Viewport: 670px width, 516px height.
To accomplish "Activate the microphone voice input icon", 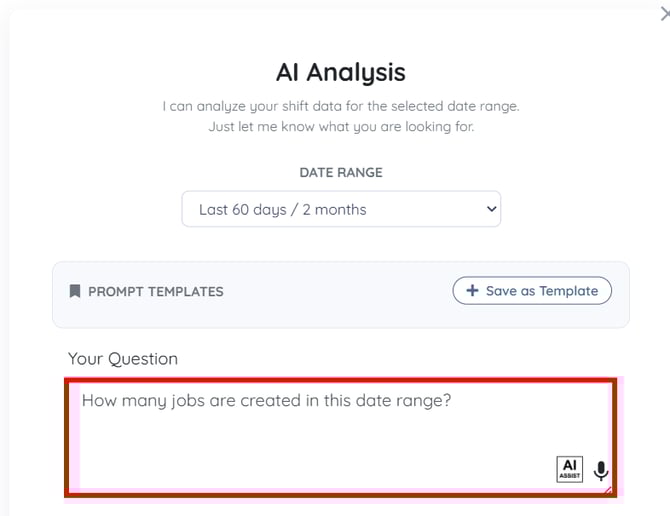I will pos(600,470).
